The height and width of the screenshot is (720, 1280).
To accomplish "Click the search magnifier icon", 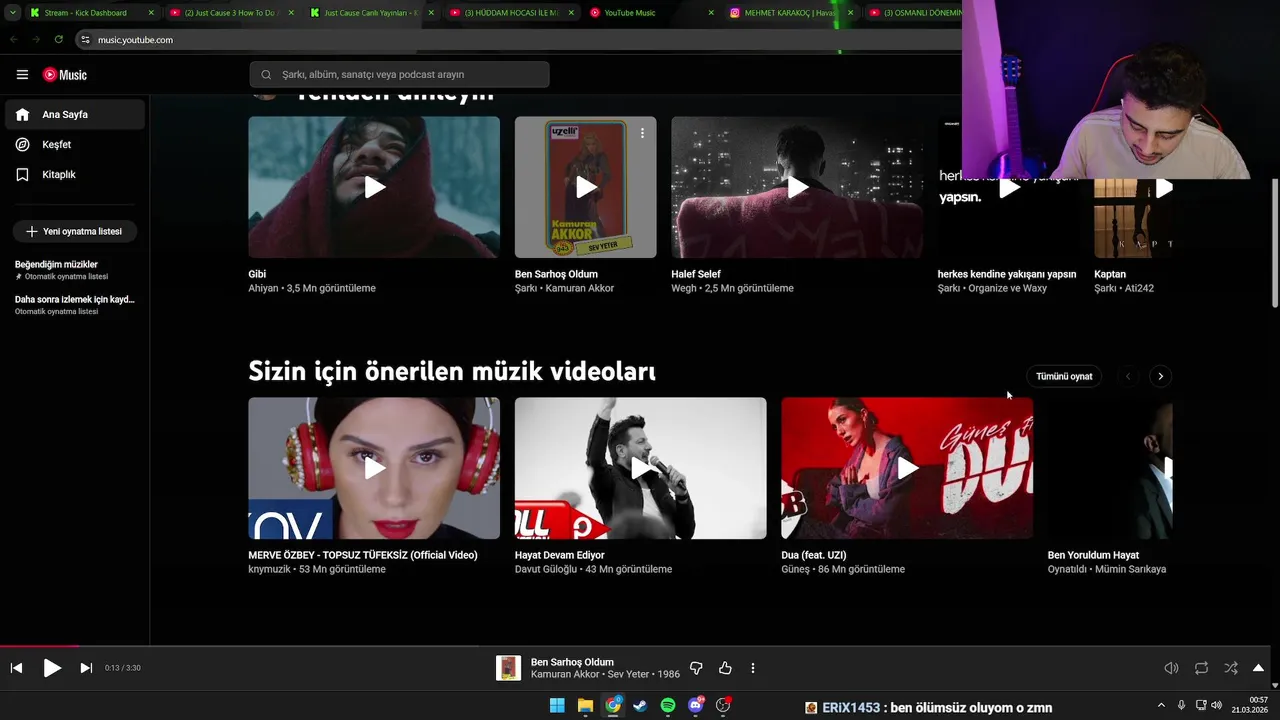I will [x=266, y=74].
